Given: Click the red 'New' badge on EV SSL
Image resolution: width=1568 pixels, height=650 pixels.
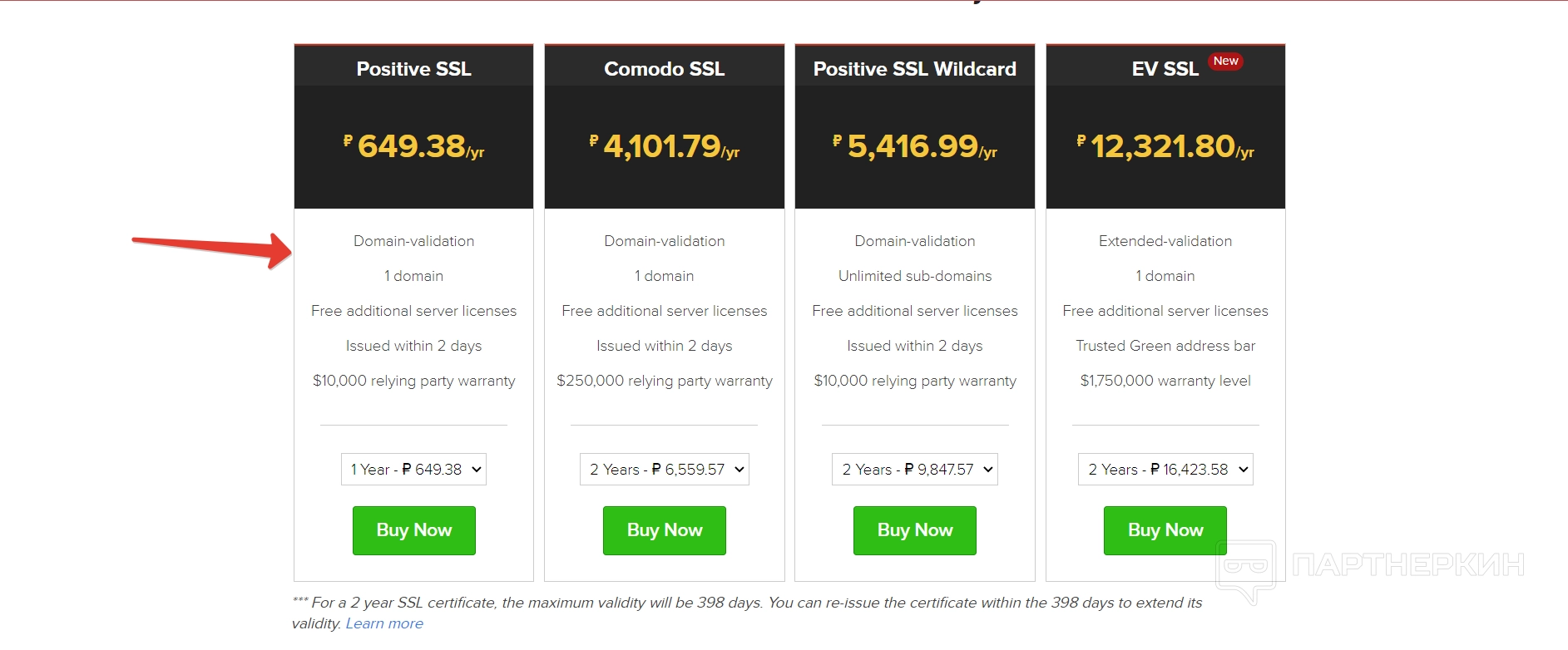Looking at the screenshot, I should click(1225, 62).
